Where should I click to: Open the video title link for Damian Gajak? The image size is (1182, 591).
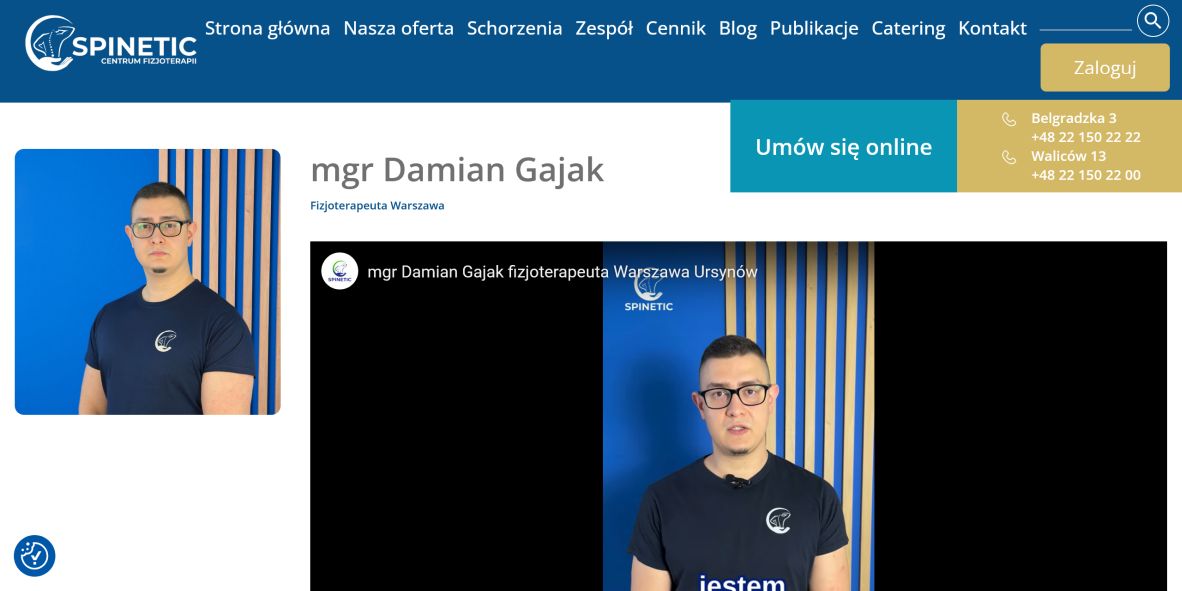click(x=562, y=272)
